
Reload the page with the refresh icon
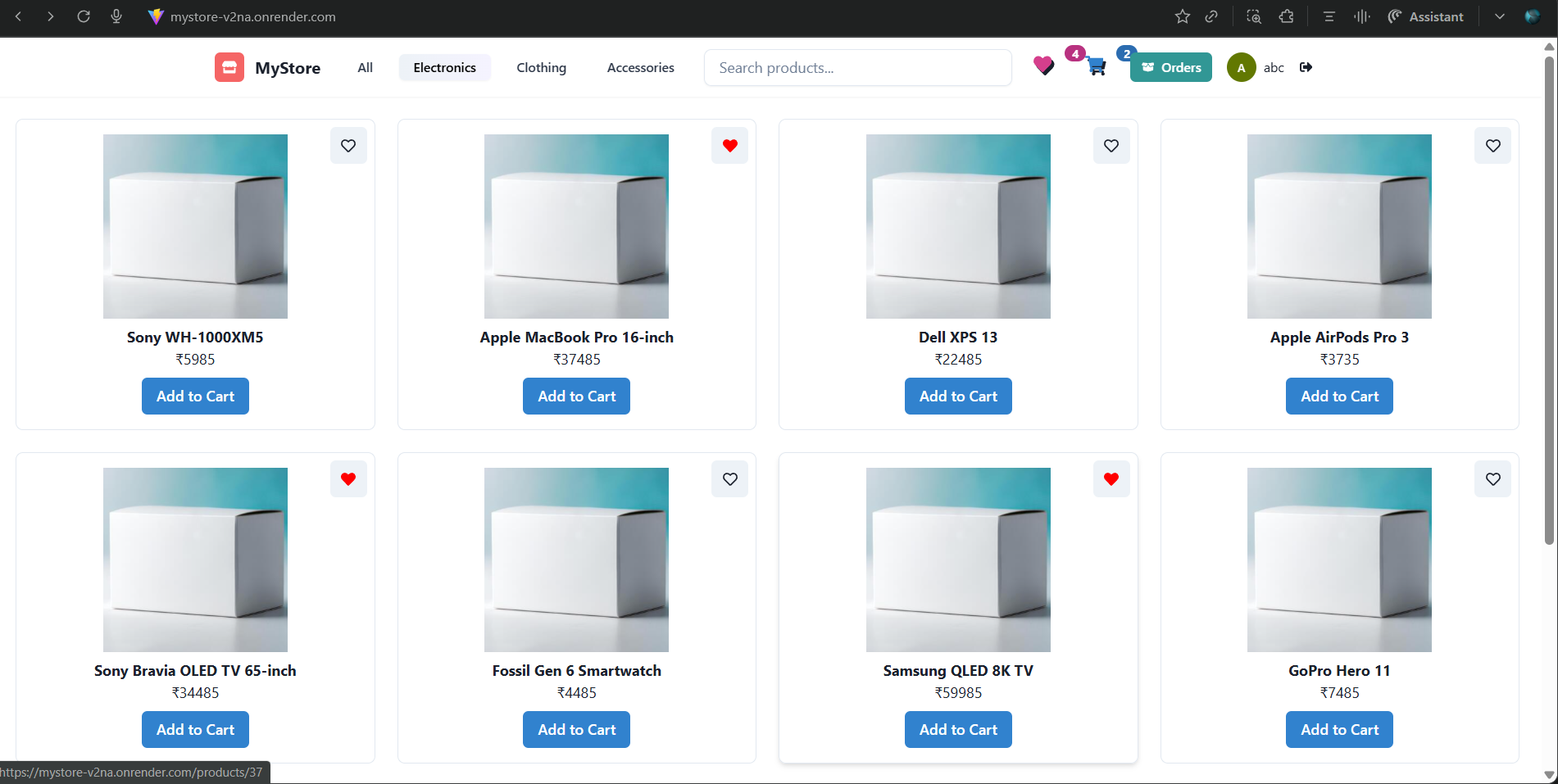[x=84, y=16]
